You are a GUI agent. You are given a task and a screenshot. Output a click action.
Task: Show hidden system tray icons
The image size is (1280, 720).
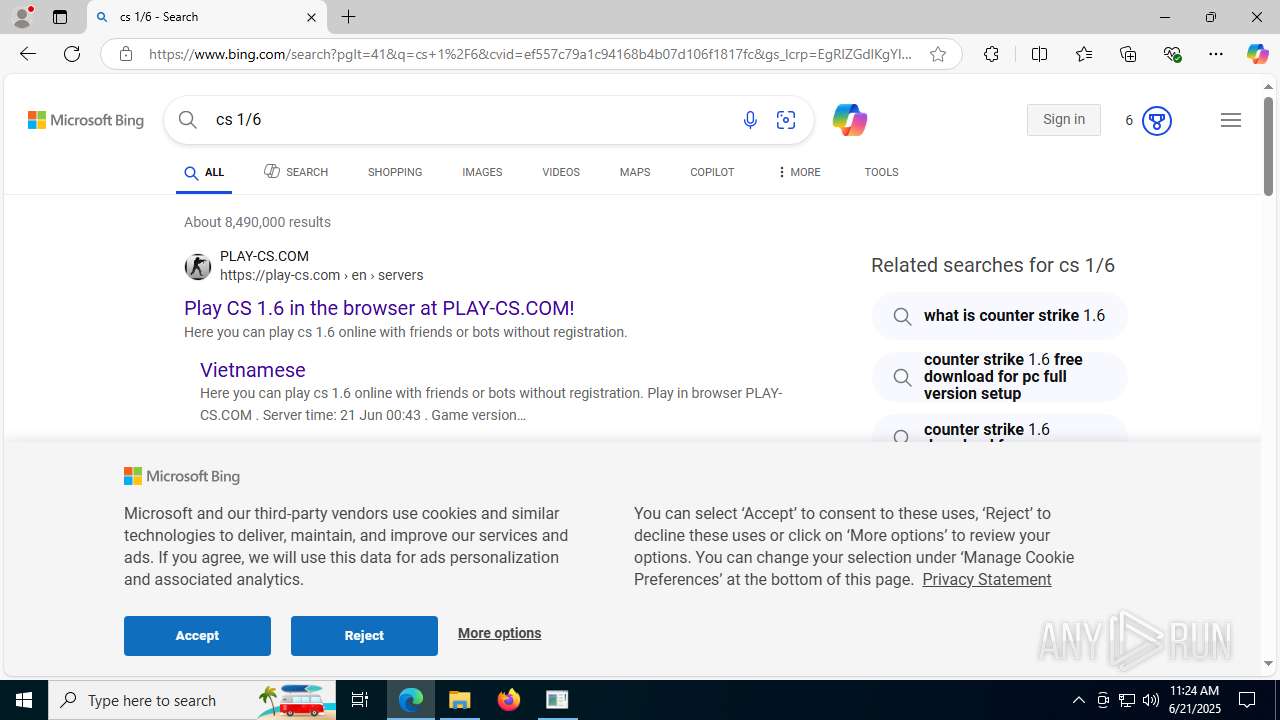(x=1079, y=700)
